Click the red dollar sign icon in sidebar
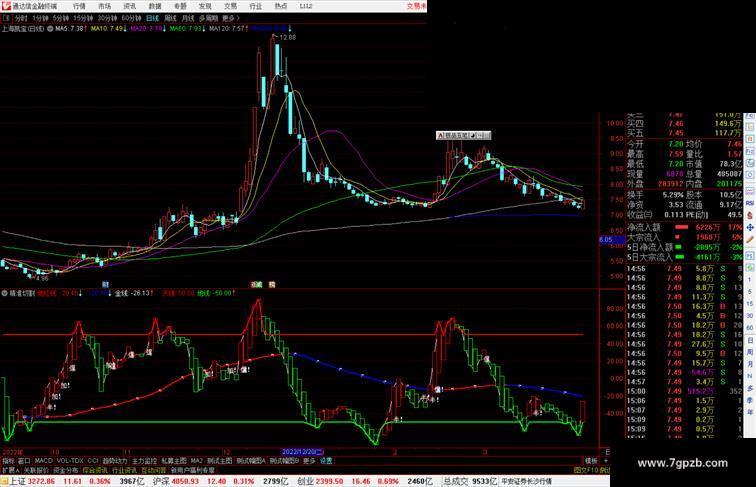This screenshot has width=756, height=487. [x=750, y=216]
